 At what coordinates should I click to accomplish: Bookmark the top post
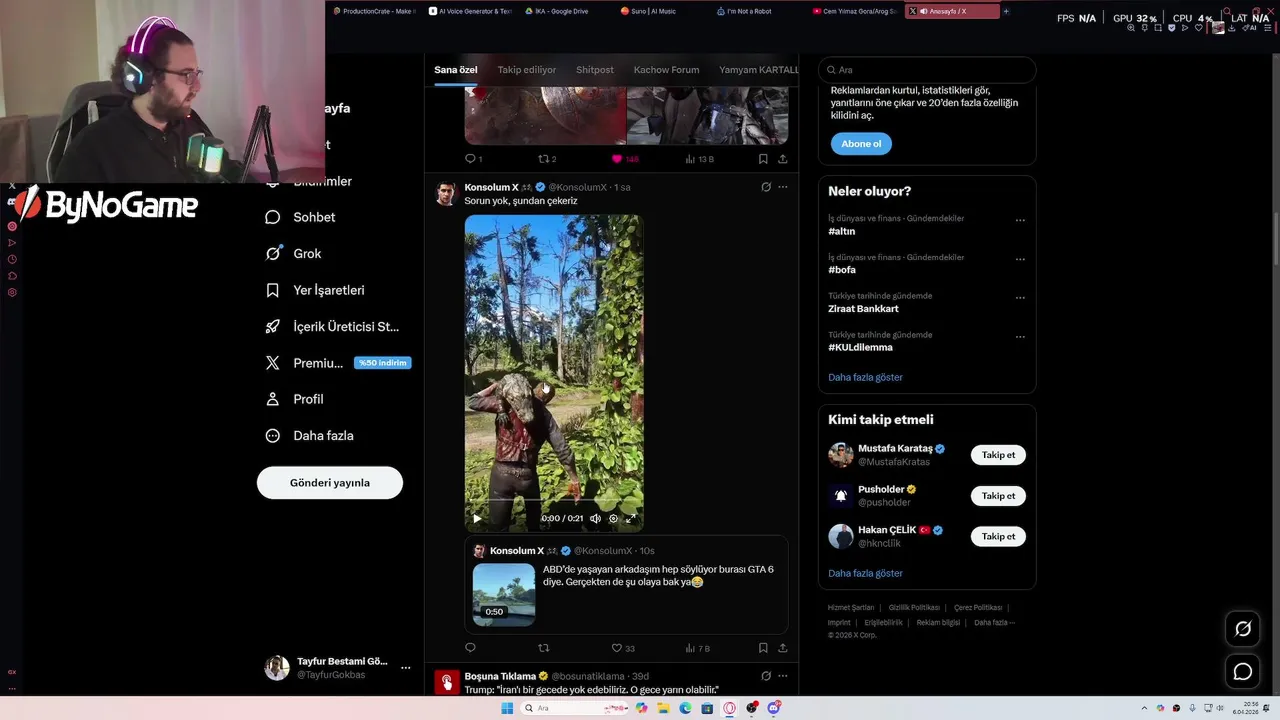(763, 159)
